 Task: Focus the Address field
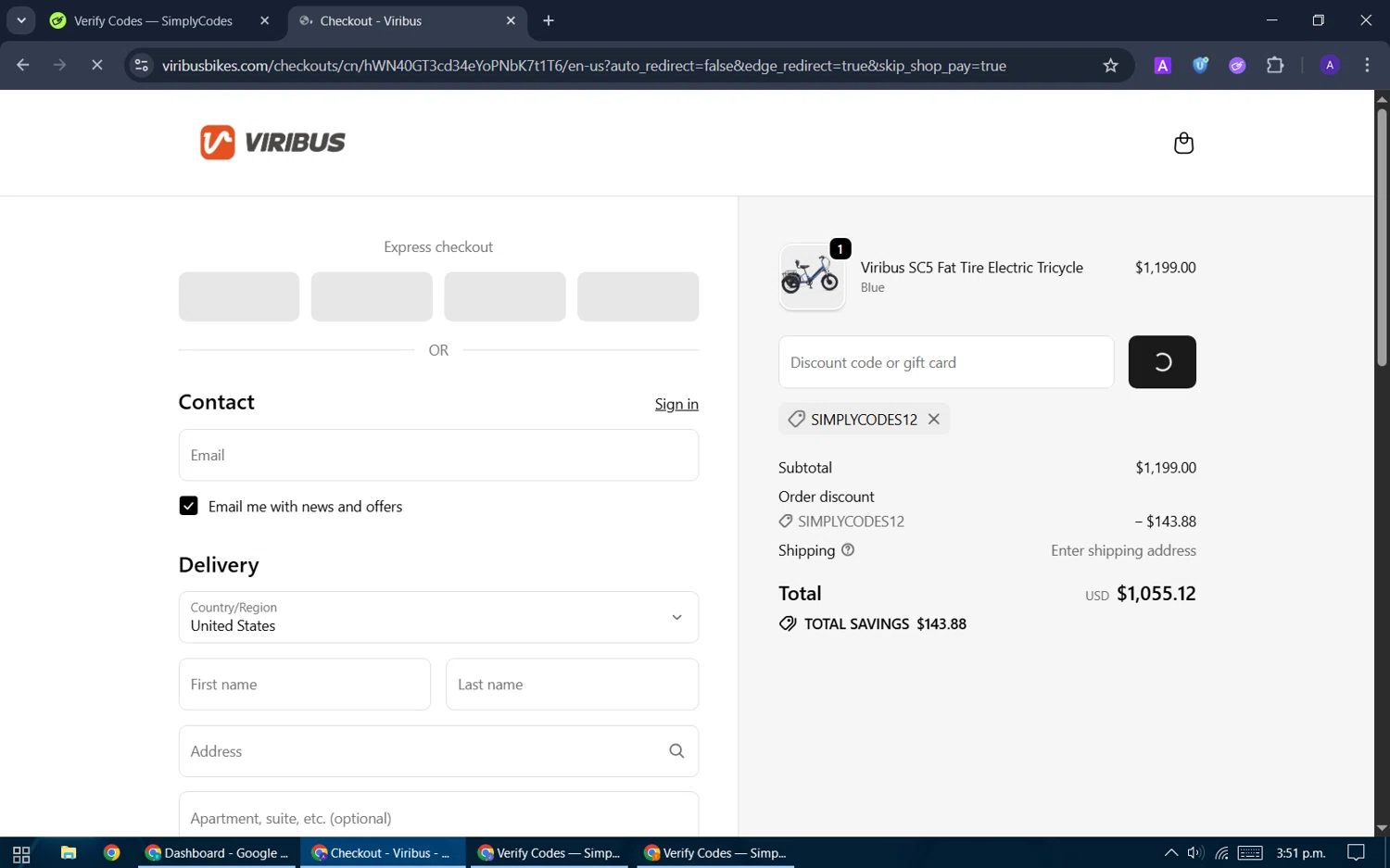click(438, 751)
